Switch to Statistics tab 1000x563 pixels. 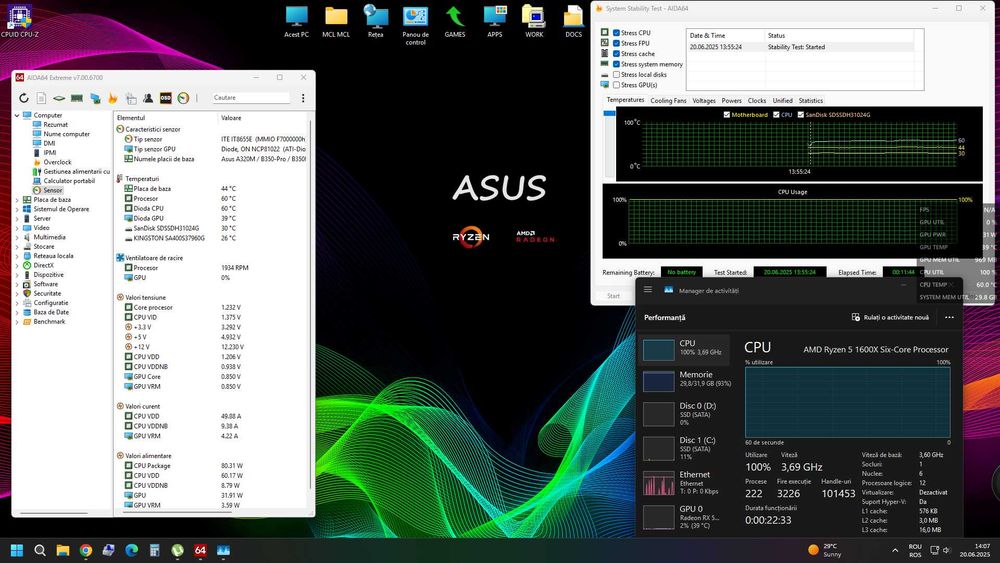coord(811,101)
